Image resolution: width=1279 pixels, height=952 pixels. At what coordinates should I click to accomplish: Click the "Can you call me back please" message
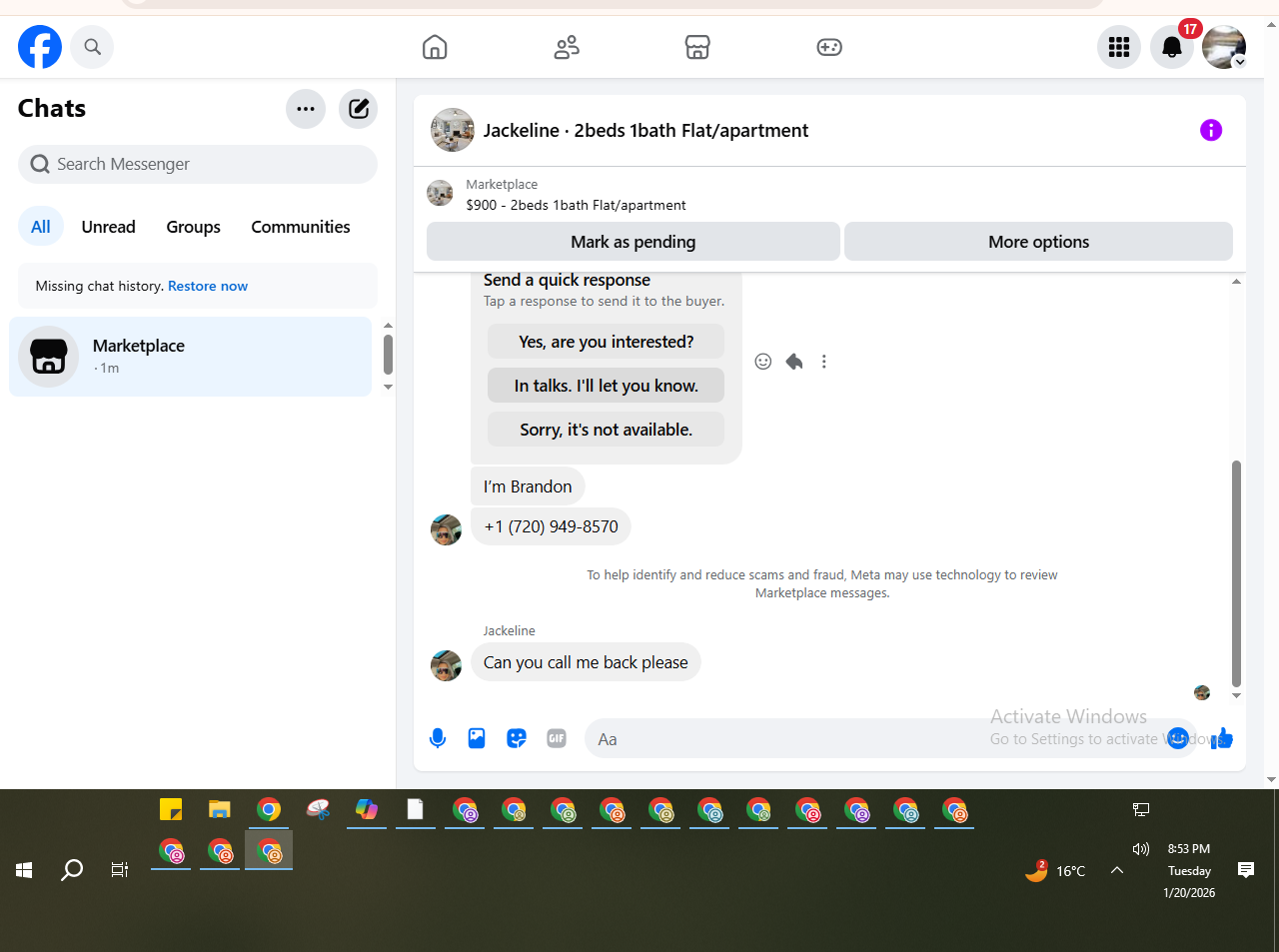point(586,662)
